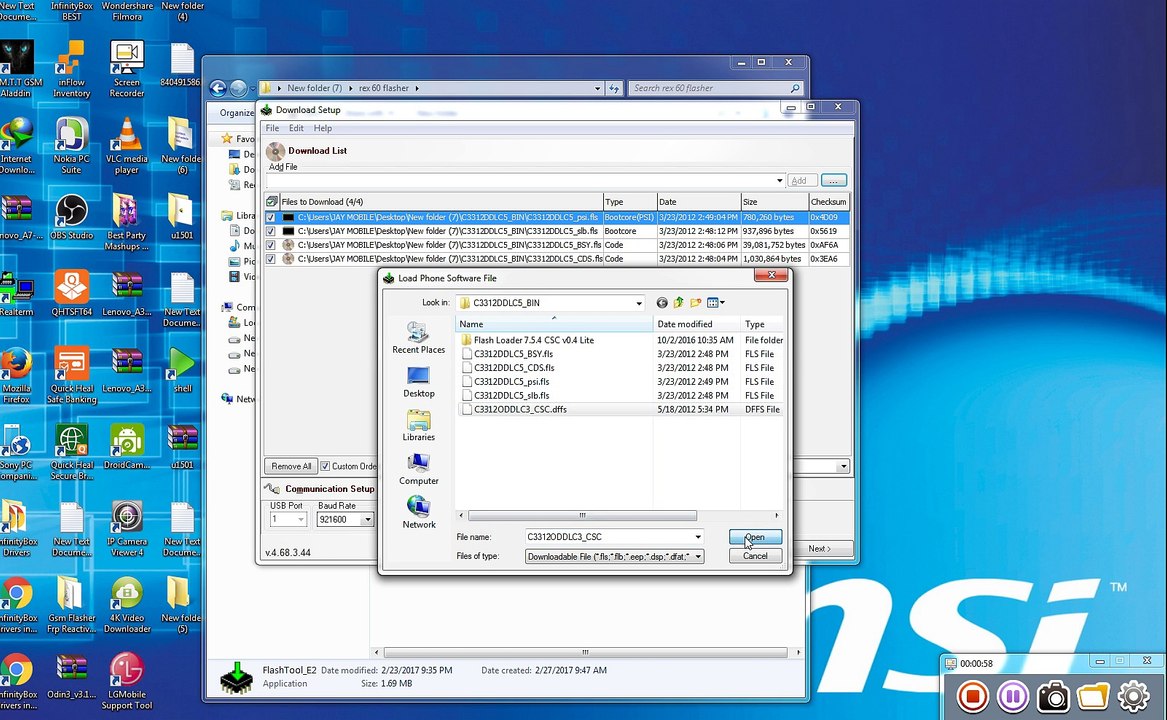The height and width of the screenshot is (720, 1167).
Task: Click Back arrow in Explorer window
Action: coord(217,89)
